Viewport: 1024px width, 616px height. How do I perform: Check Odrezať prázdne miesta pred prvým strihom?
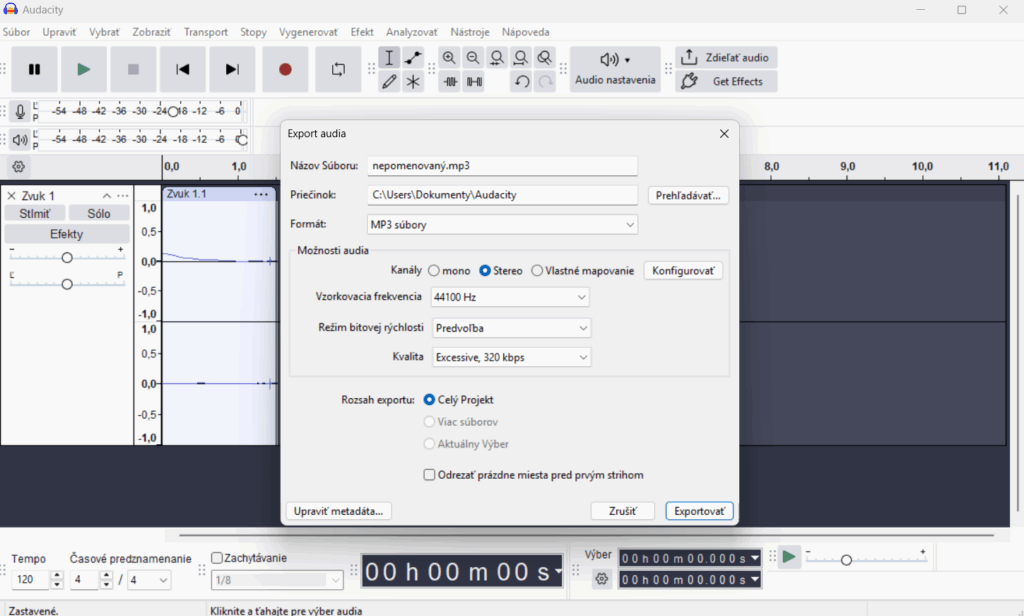click(x=430, y=475)
